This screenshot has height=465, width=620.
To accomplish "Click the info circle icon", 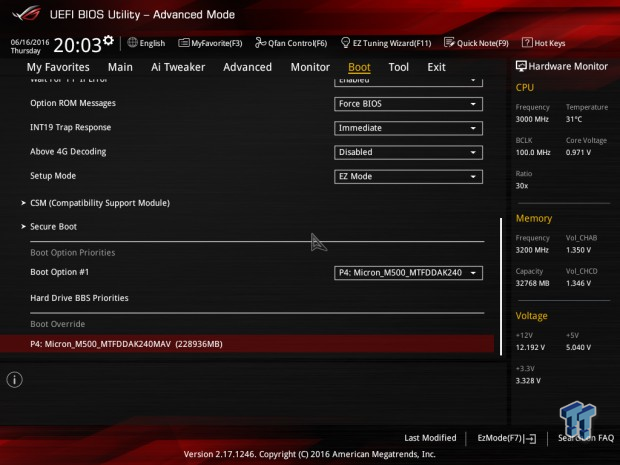I will pos(15,380).
